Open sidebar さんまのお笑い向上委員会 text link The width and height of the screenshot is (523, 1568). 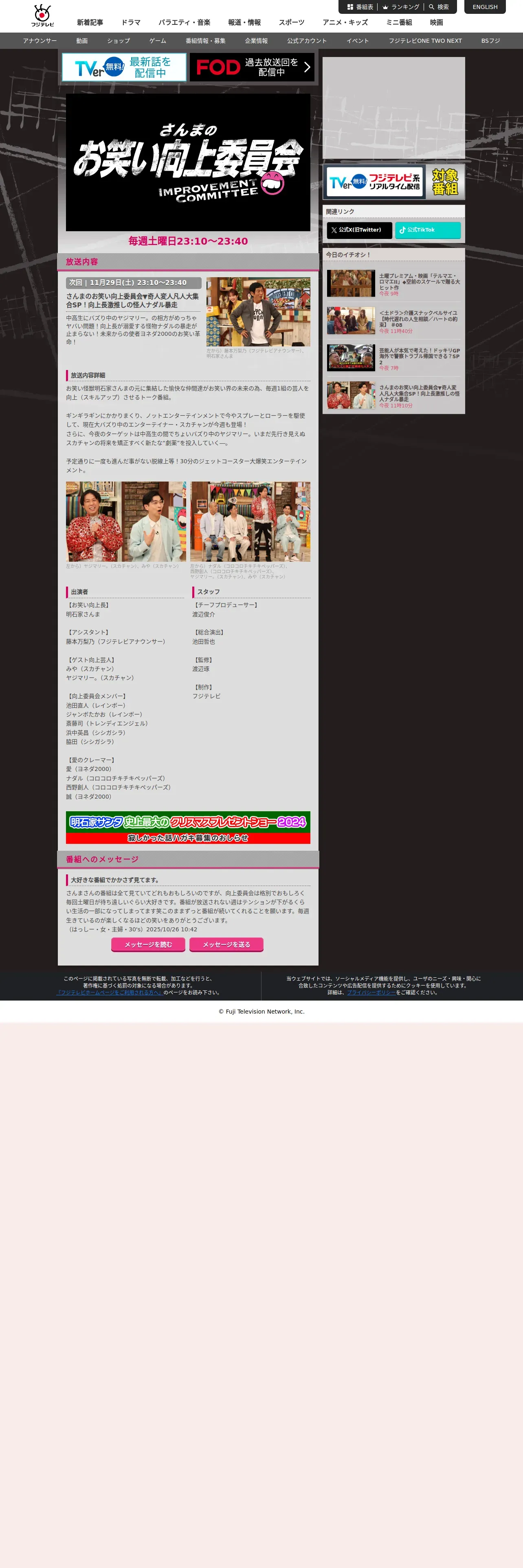coord(420,393)
